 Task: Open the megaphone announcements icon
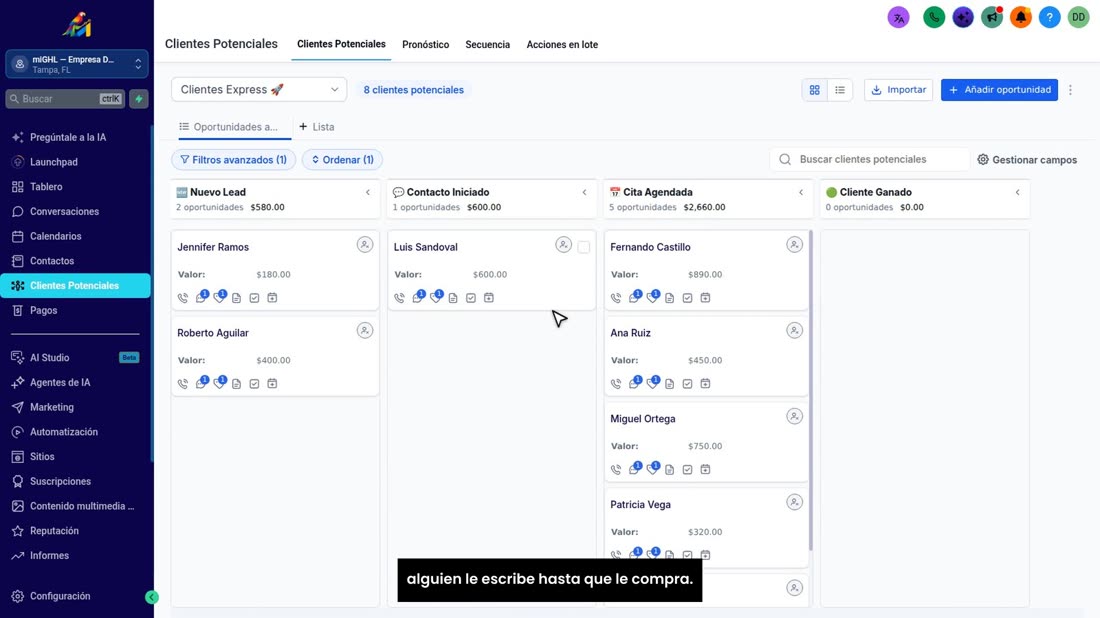coord(992,18)
